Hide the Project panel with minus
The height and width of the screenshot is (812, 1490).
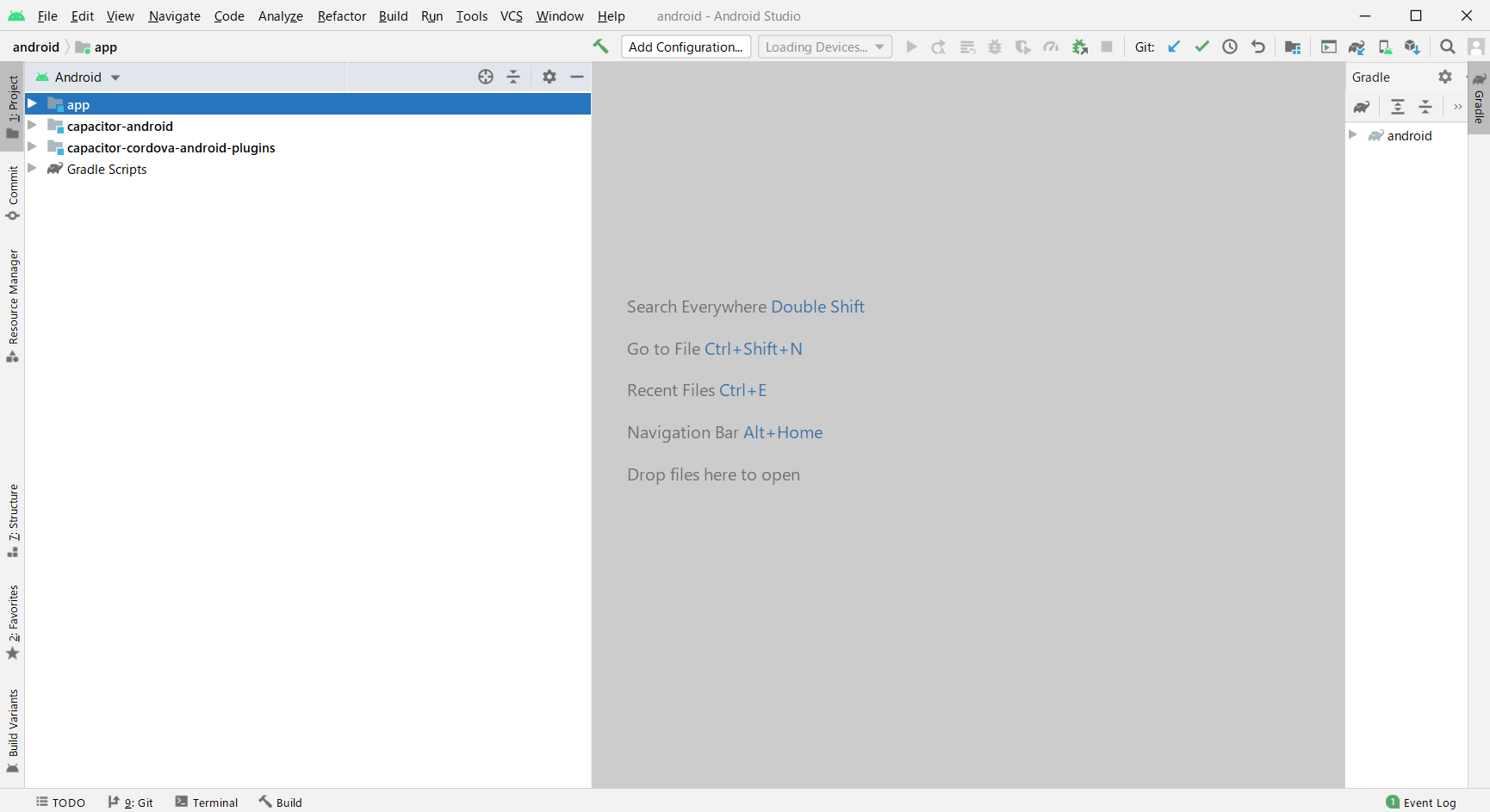577,77
